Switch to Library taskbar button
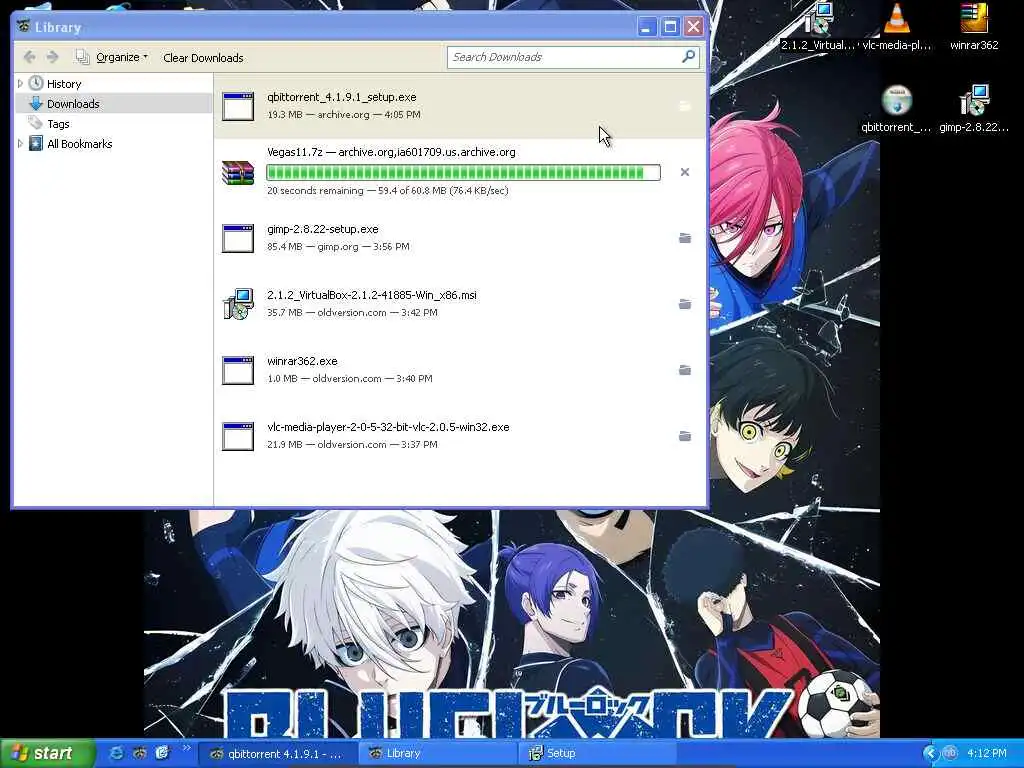This screenshot has height=768, width=1024. click(x=438, y=754)
